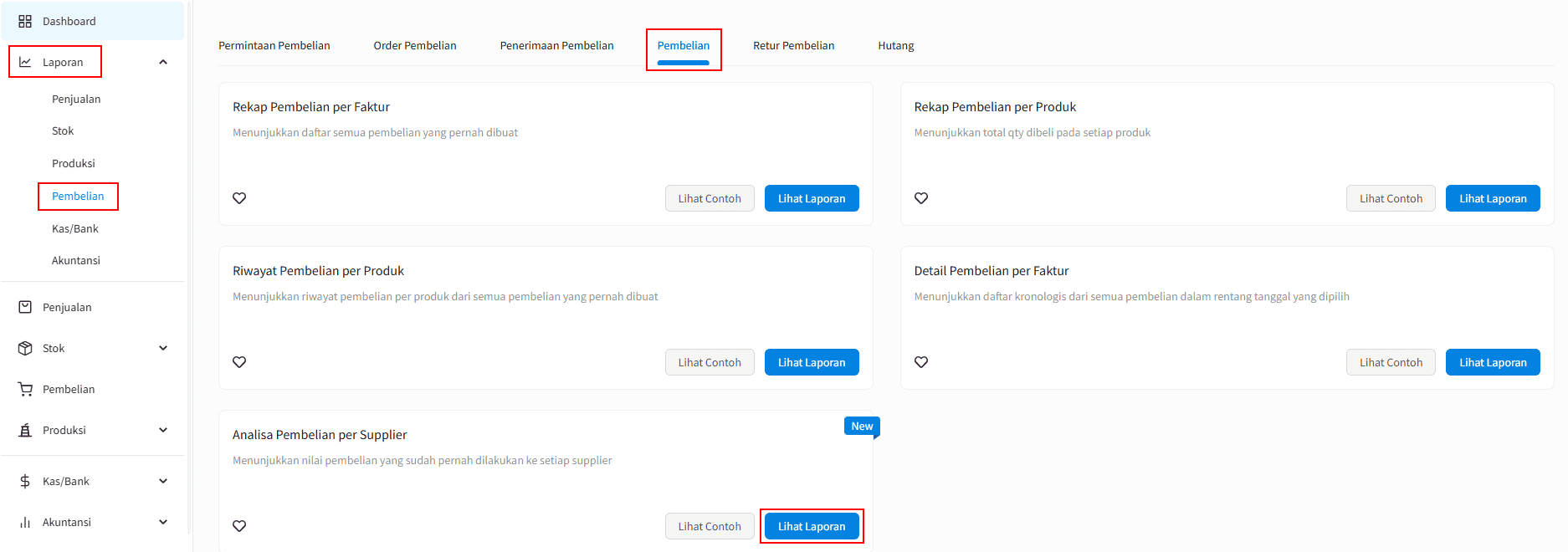Collapse the Laporan menu chevron
The height and width of the screenshot is (552, 1568).
[163, 62]
